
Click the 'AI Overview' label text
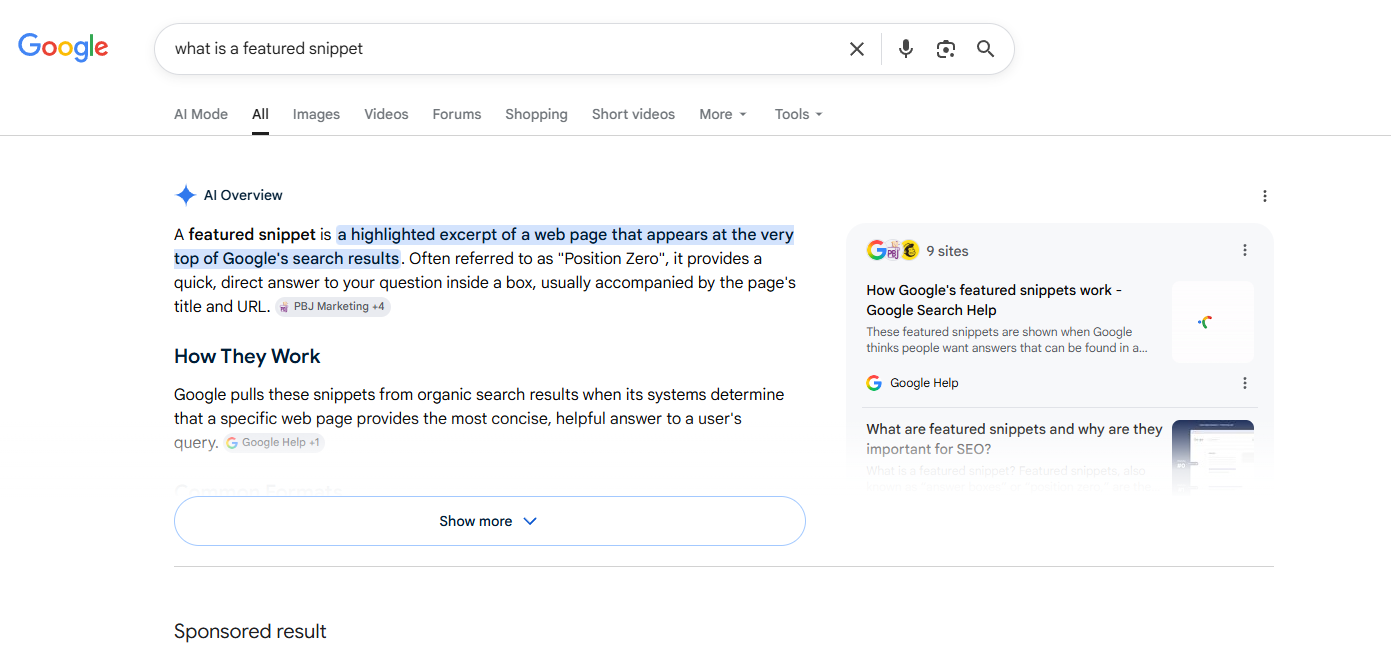(243, 195)
